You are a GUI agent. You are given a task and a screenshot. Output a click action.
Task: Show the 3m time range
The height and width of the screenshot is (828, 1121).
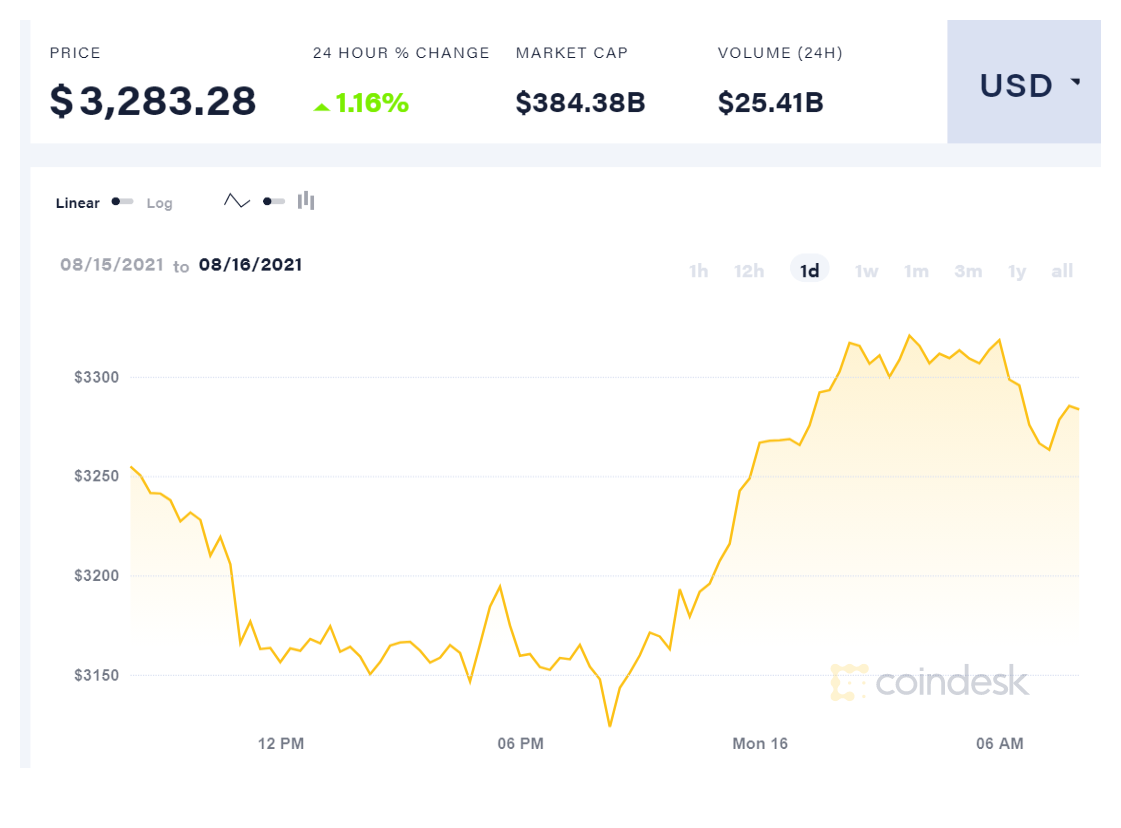point(968,271)
